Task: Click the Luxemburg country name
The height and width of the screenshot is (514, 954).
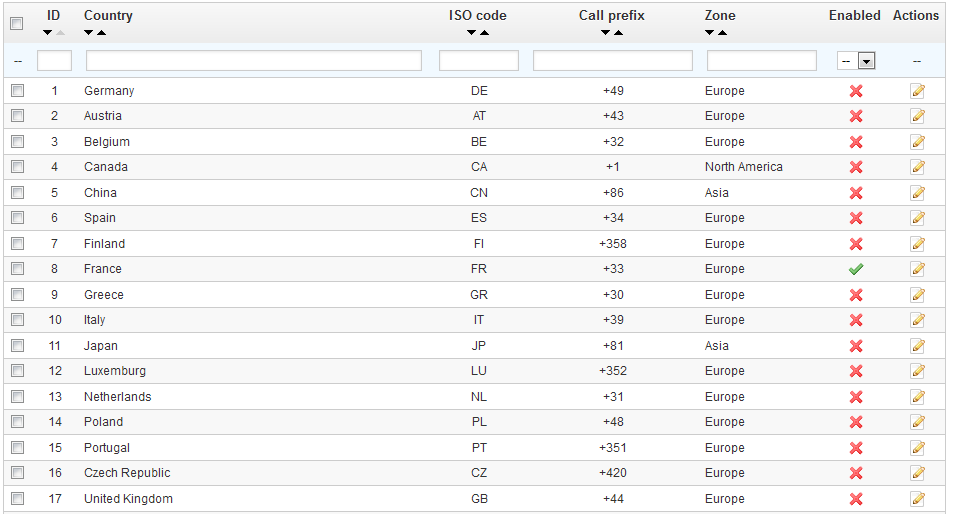Action: [x=115, y=371]
